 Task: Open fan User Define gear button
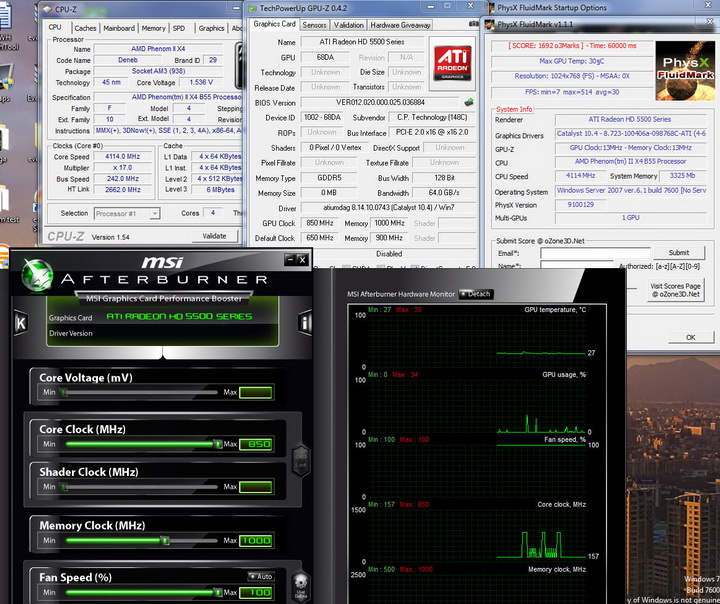[x=301, y=587]
